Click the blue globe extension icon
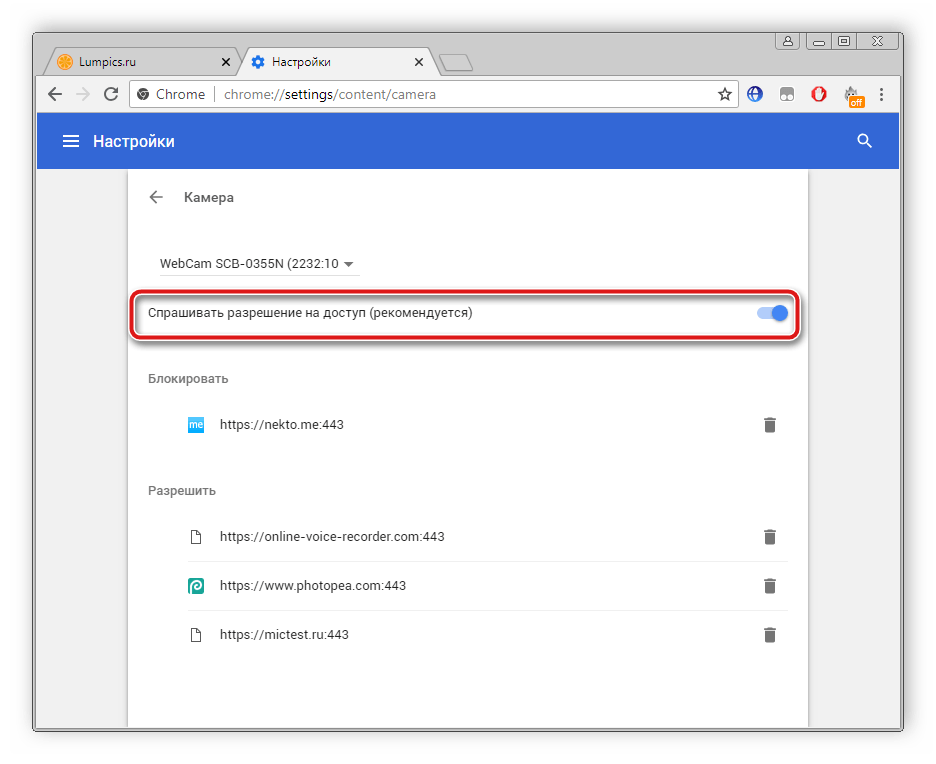Viewport: 936px width, 764px height. [755, 94]
